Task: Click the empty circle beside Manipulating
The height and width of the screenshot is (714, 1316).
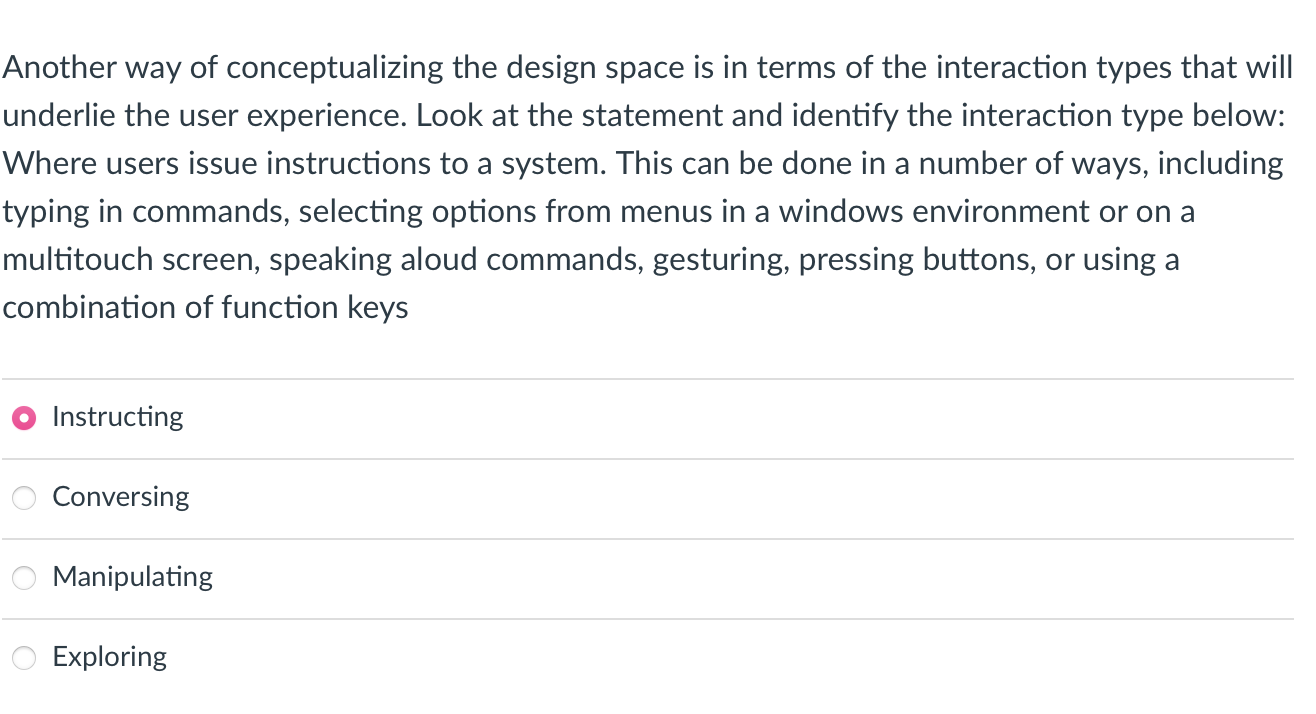Action: pyautogui.click(x=24, y=577)
